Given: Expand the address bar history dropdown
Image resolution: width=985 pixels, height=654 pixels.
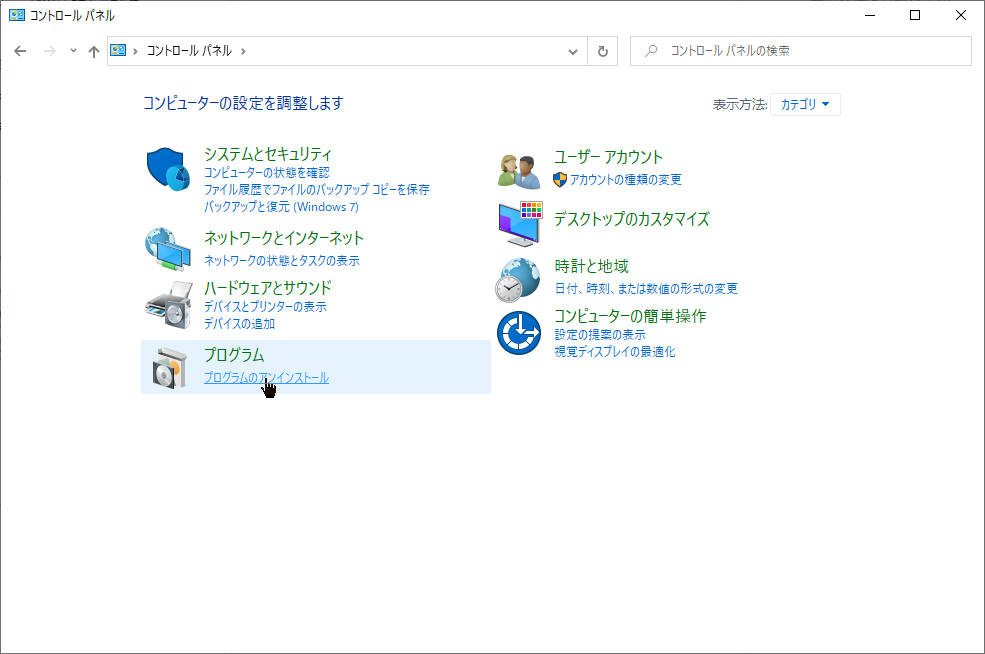Looking at the screenshot, I should tap(573, 52).
